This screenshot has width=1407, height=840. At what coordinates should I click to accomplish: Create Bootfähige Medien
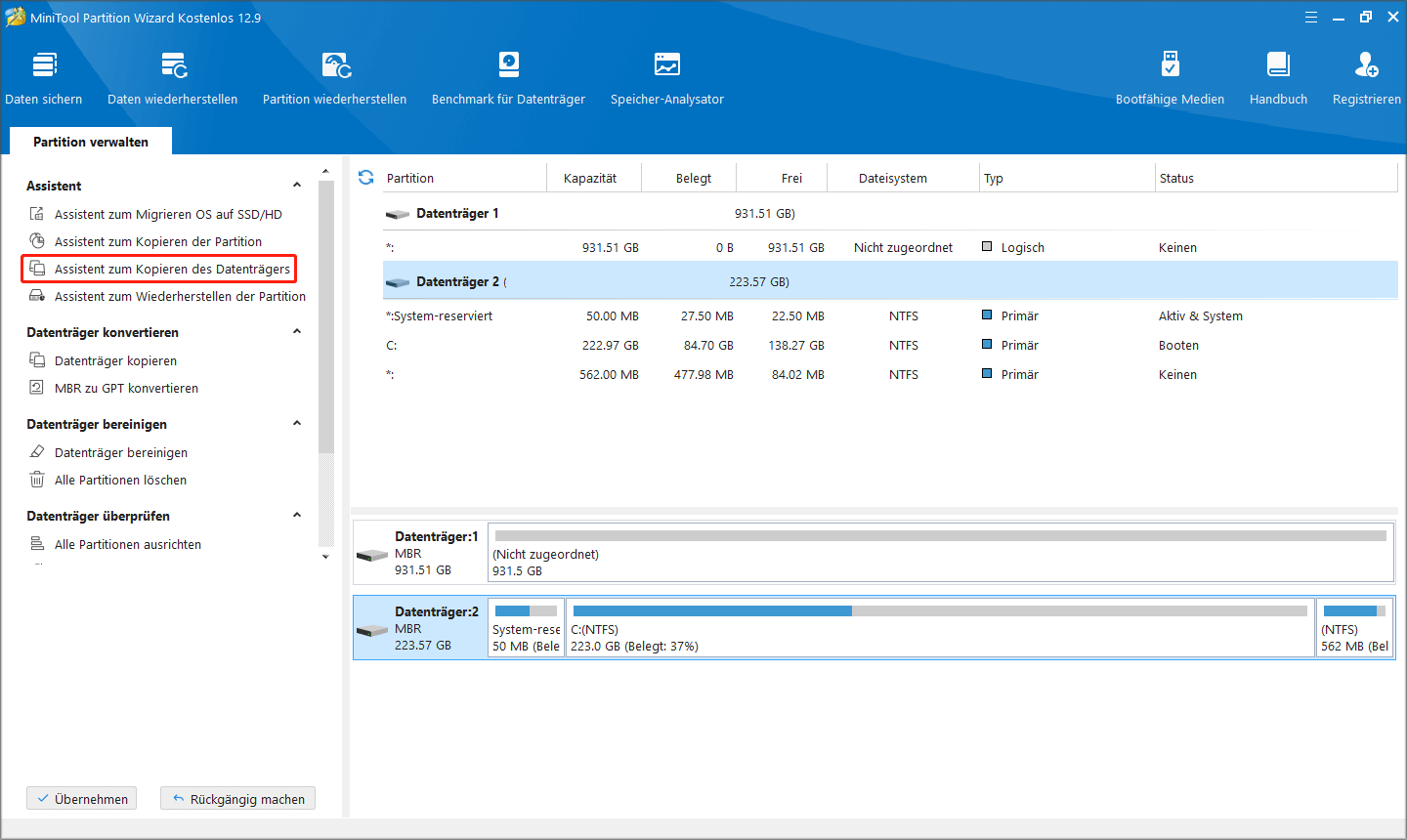point(1171,78)
